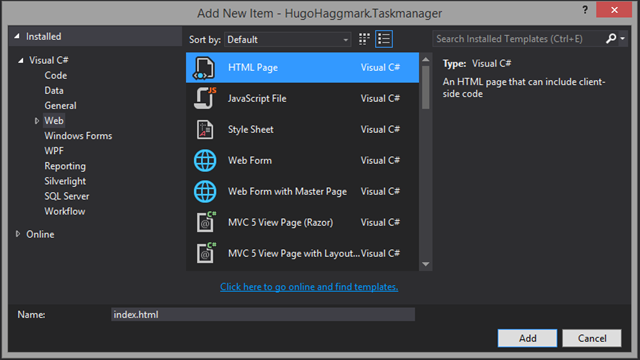This screenshot has width=640, height=360.
Task: Click the 'Style Sheet' template name
Action: click(251, 129)
